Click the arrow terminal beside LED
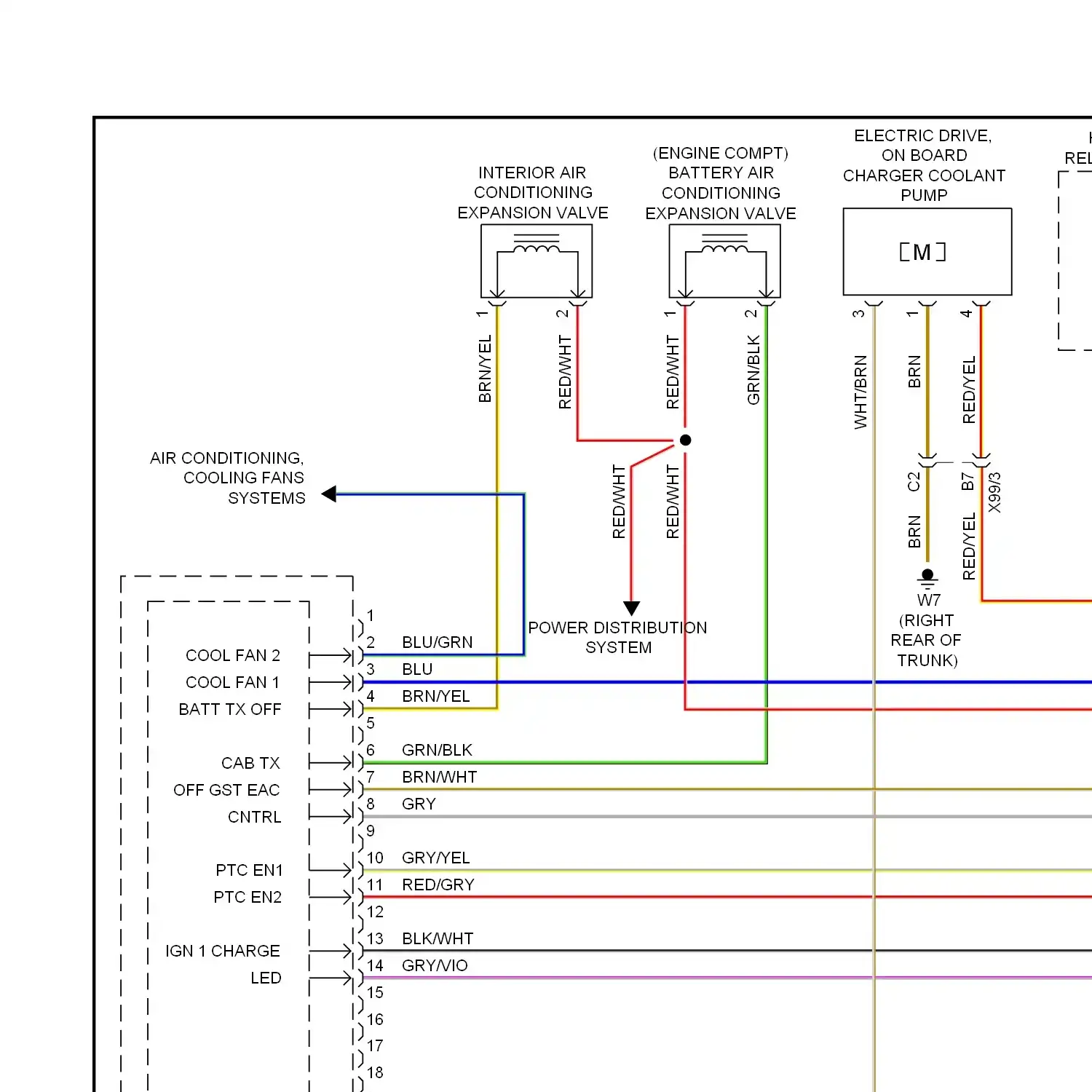 pyautogui.click(x=331, y=978)
